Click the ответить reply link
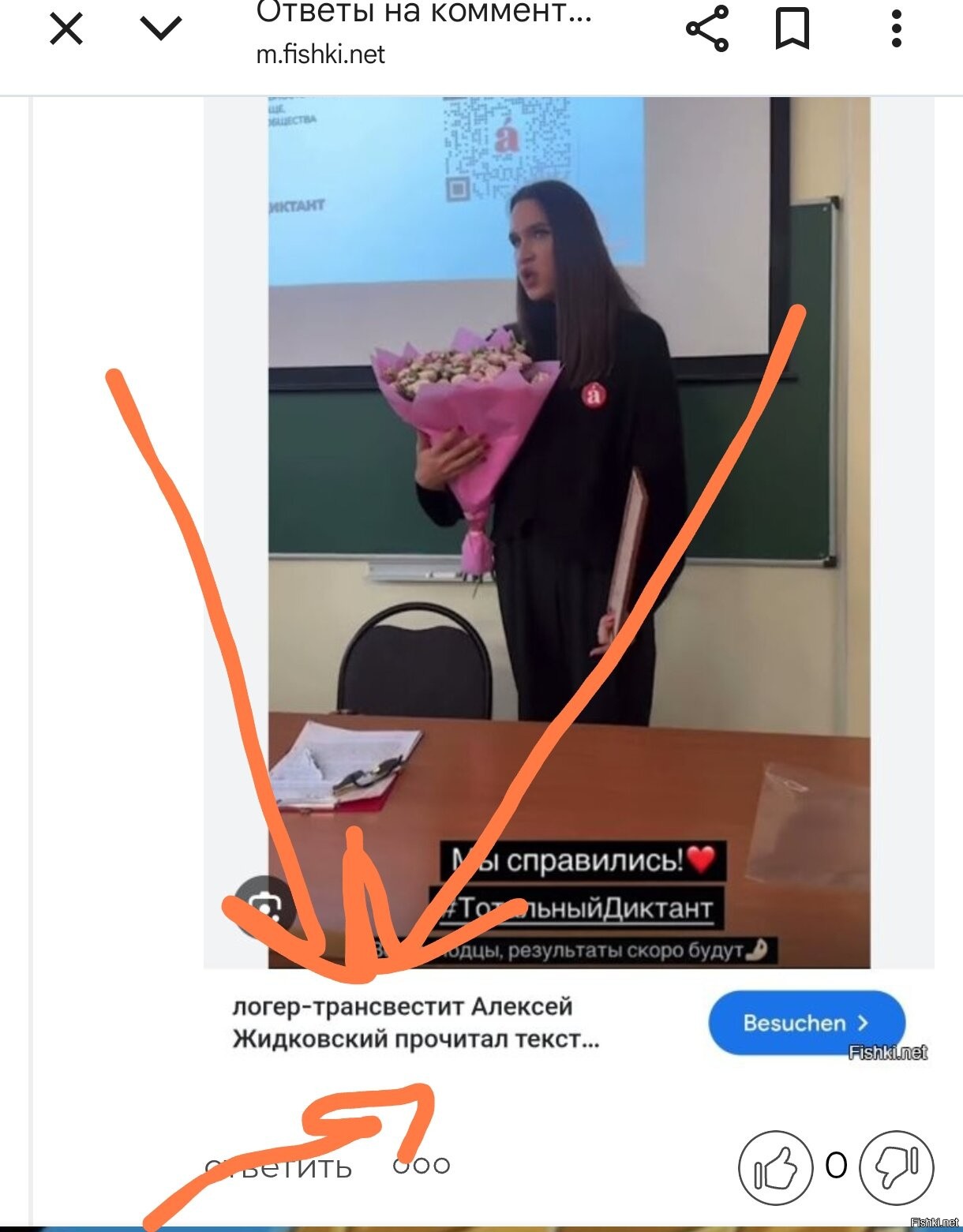 click(x=278, y=1166)
